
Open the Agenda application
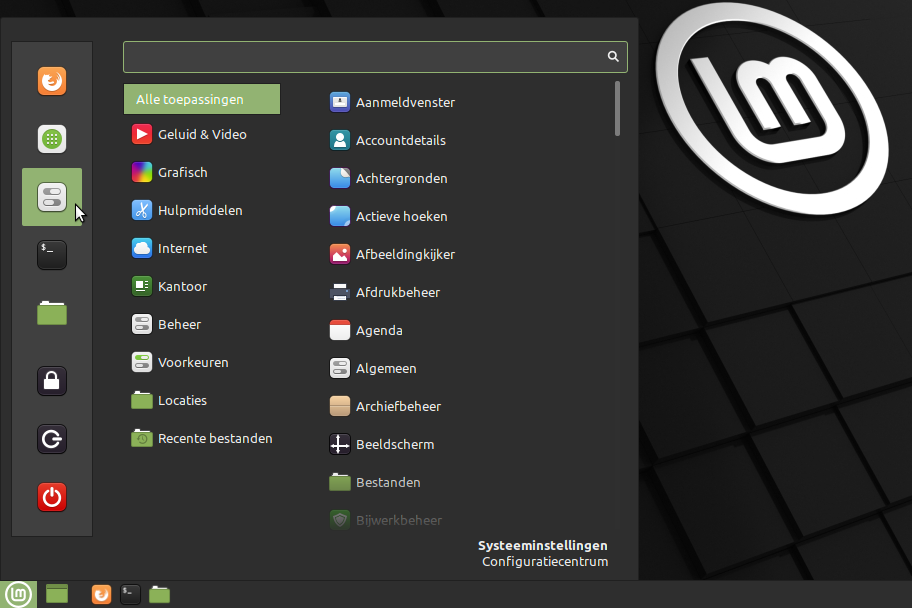tap(379, 330)
